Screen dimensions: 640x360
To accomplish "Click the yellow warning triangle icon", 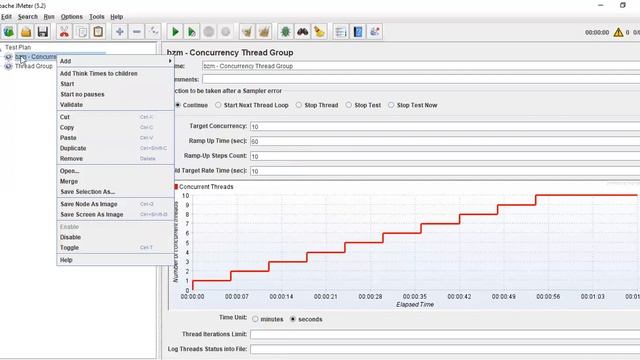I will tap(618, 32).
